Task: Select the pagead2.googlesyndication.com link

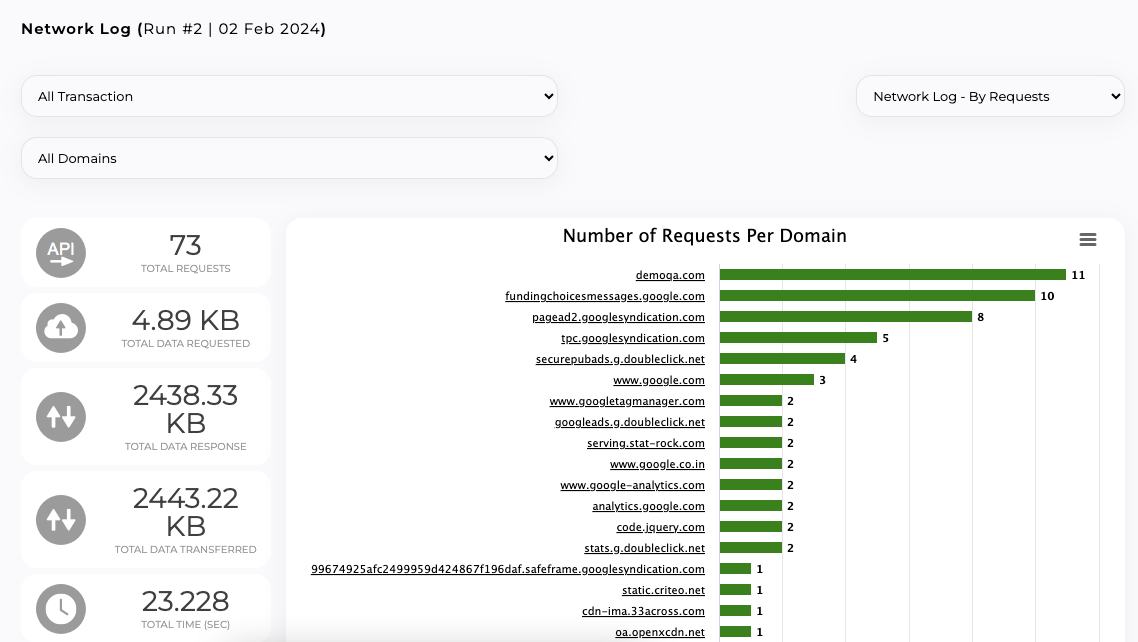Action: point(618,317)
